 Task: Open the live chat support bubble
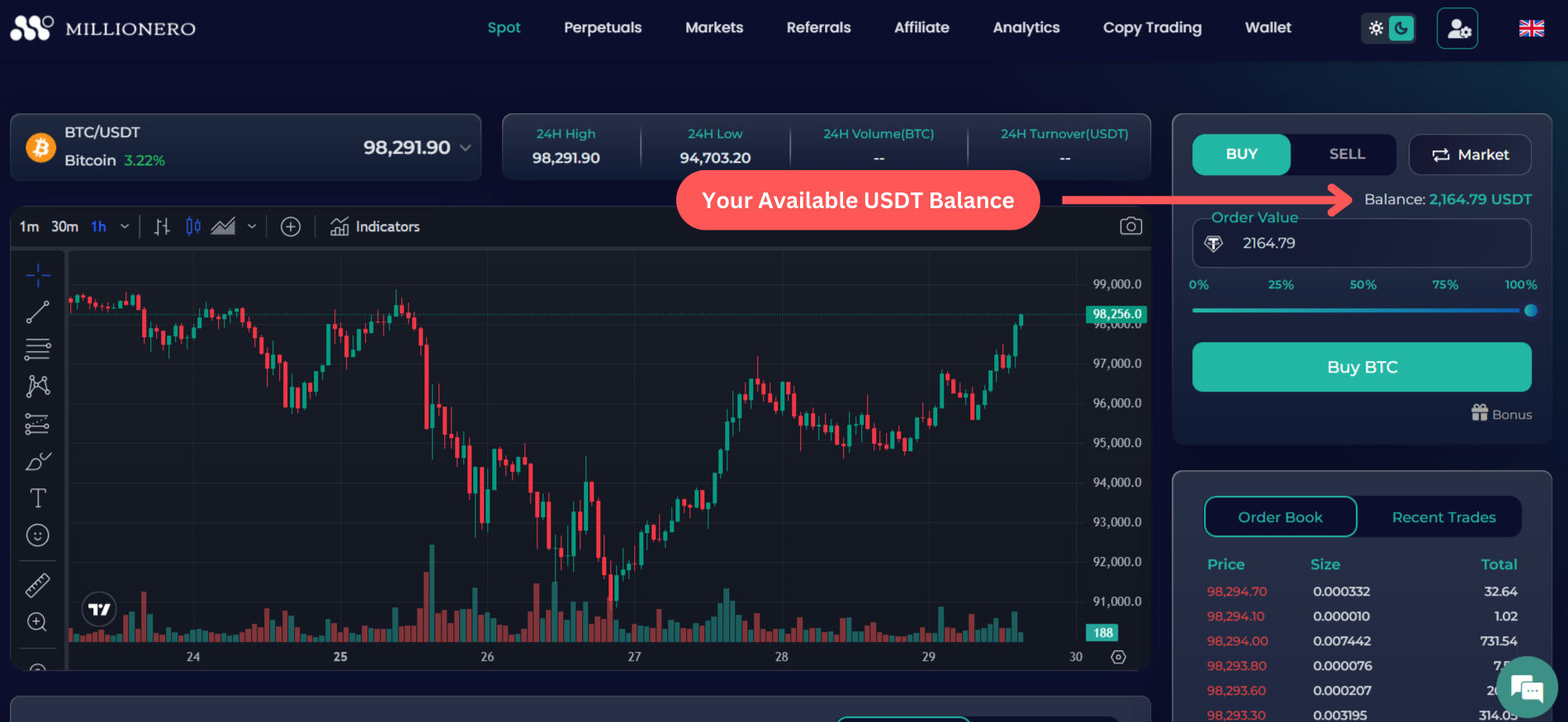click(x=1526, y=687)
